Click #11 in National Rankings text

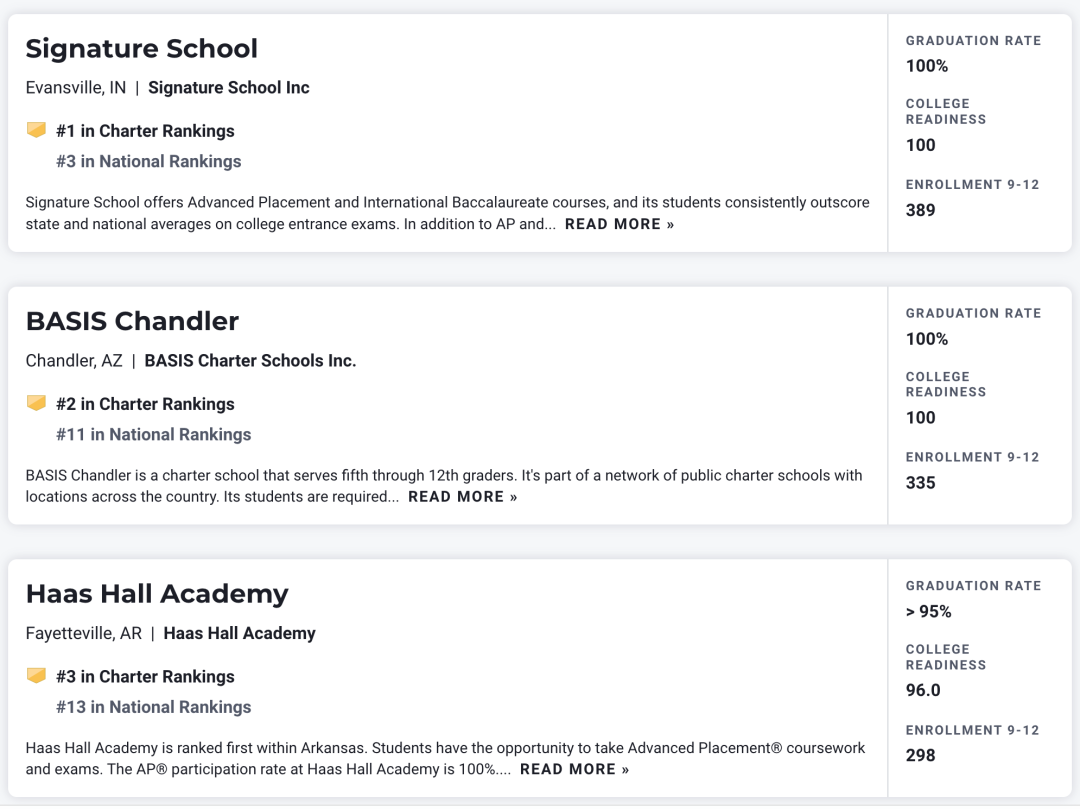tap(153, 434)
